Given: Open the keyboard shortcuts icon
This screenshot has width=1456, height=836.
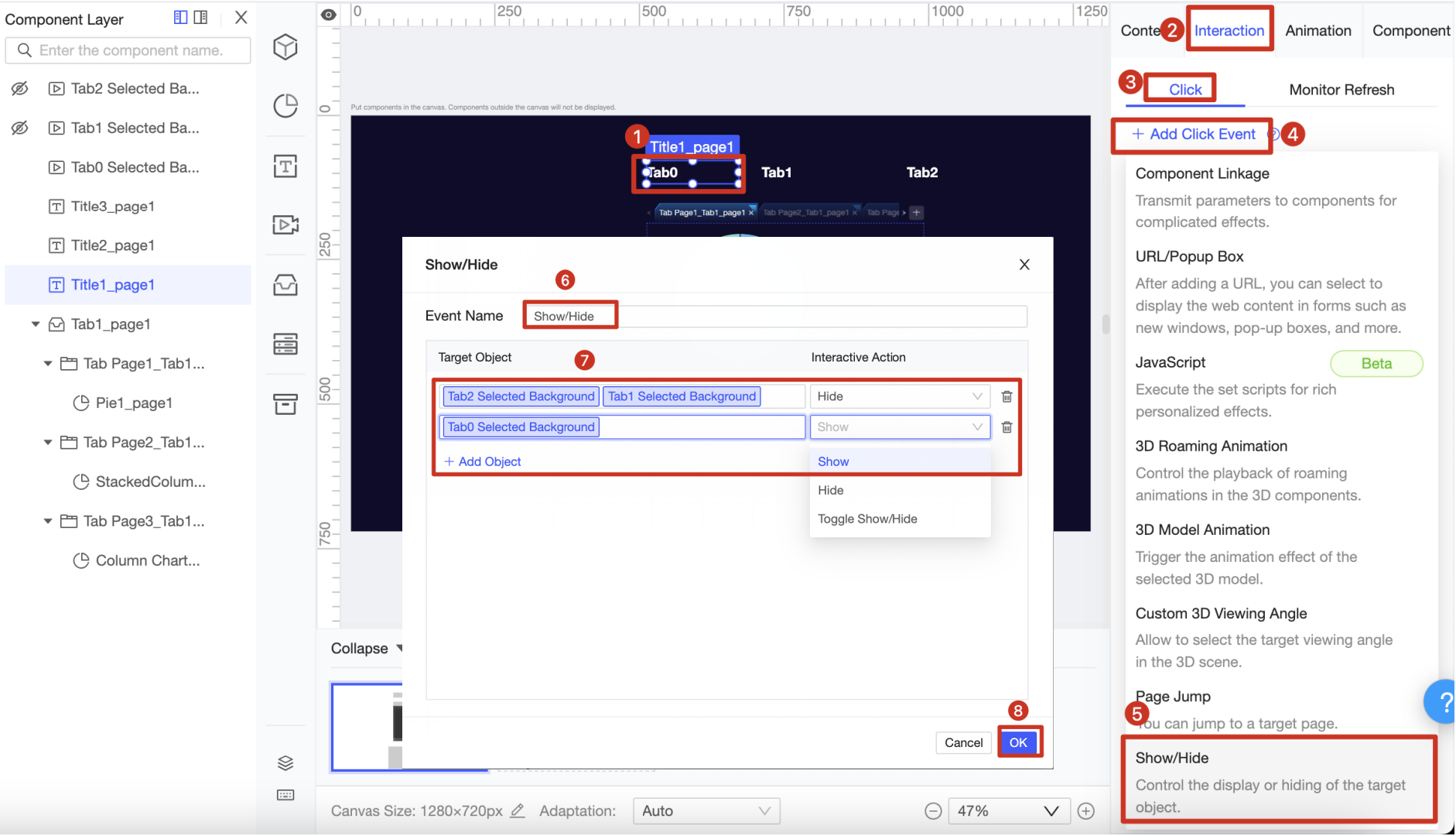Looking at the screenshot, I should pyautogui.click(x=285, y=795).
